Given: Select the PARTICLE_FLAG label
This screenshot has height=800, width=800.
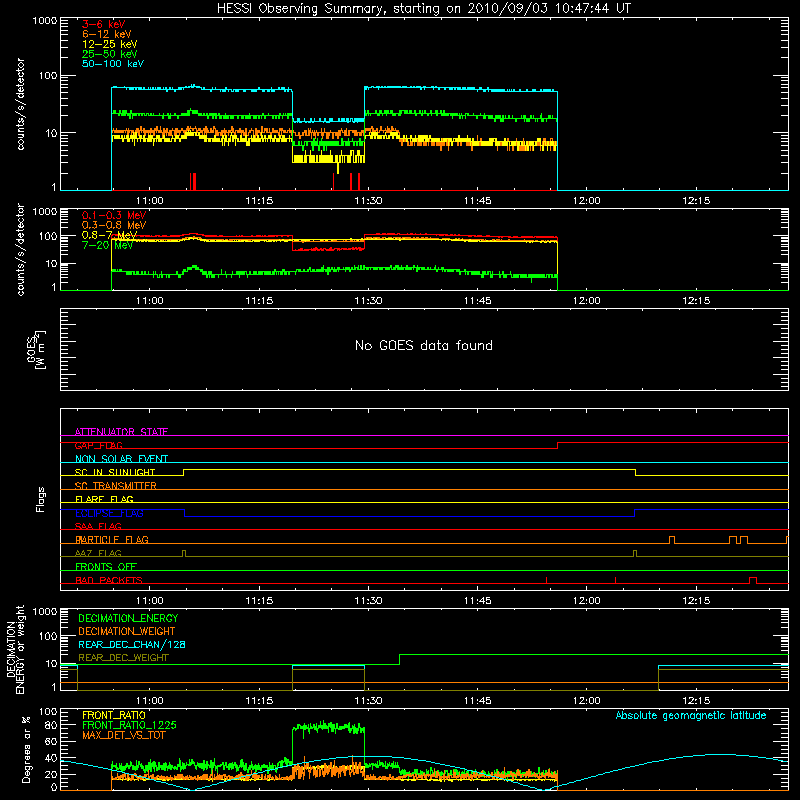Looking at the screenshot, I should (x=112, y=539).
